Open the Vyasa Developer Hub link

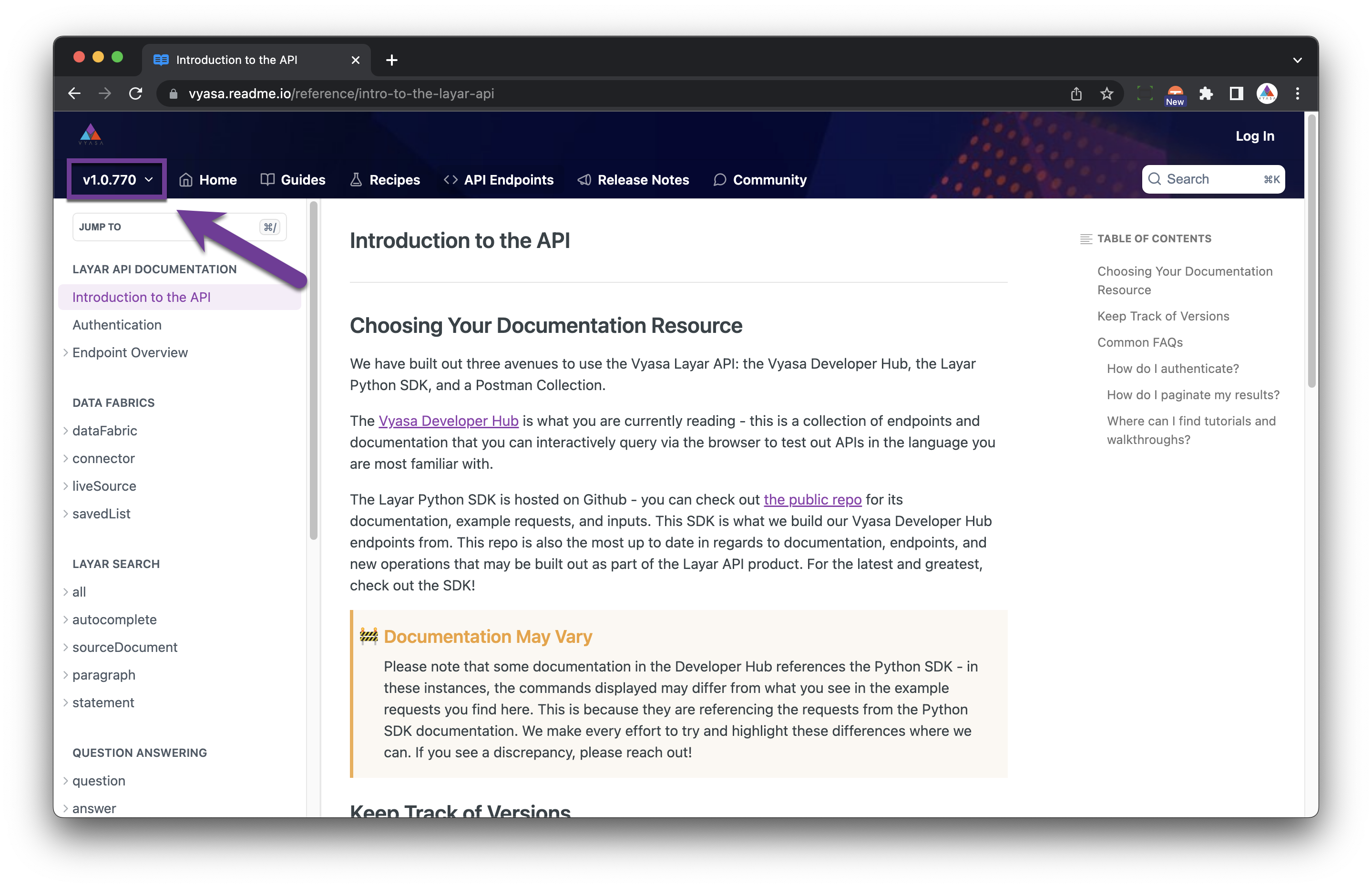[x=448, y=421]
